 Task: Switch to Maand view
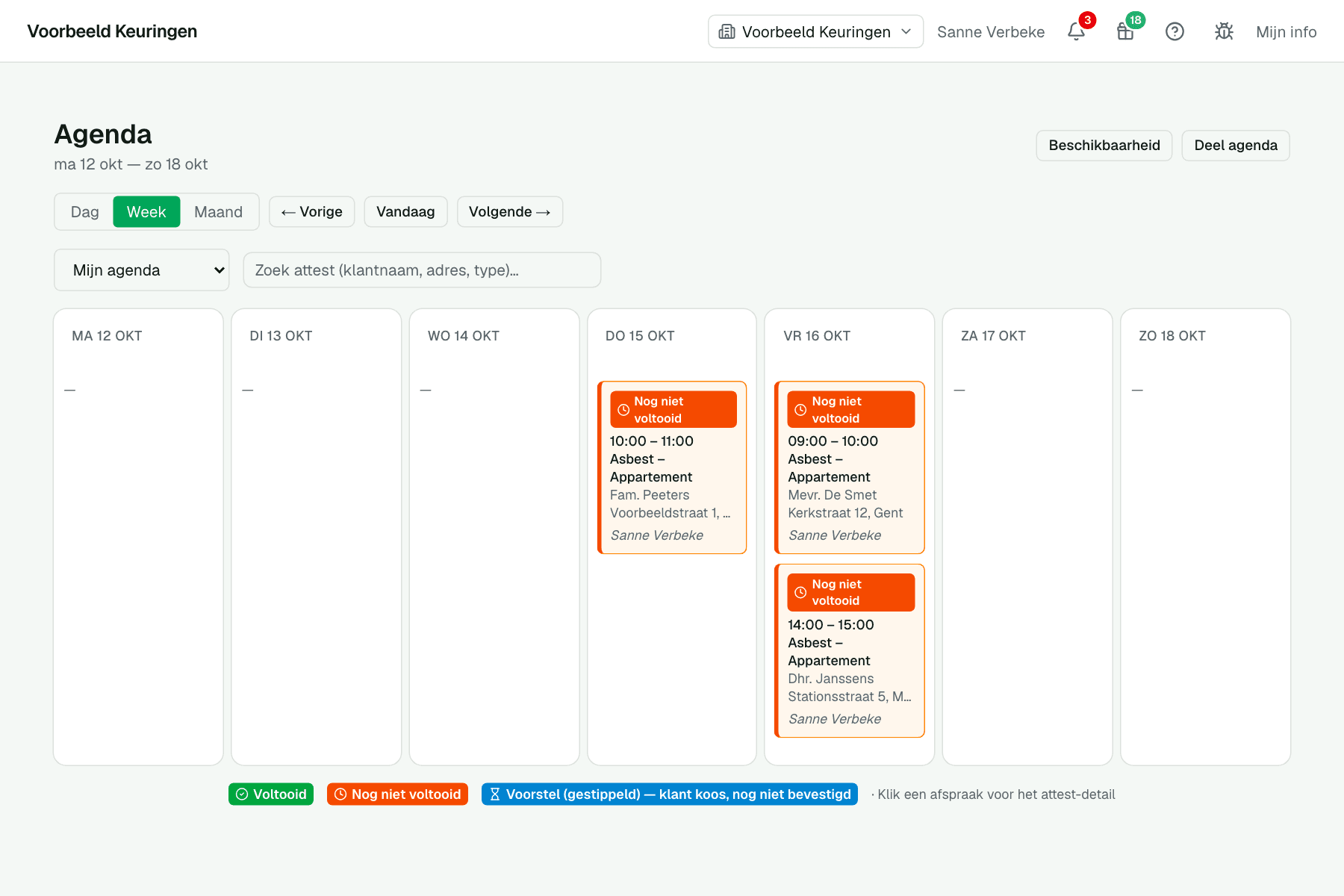(218, 211)
